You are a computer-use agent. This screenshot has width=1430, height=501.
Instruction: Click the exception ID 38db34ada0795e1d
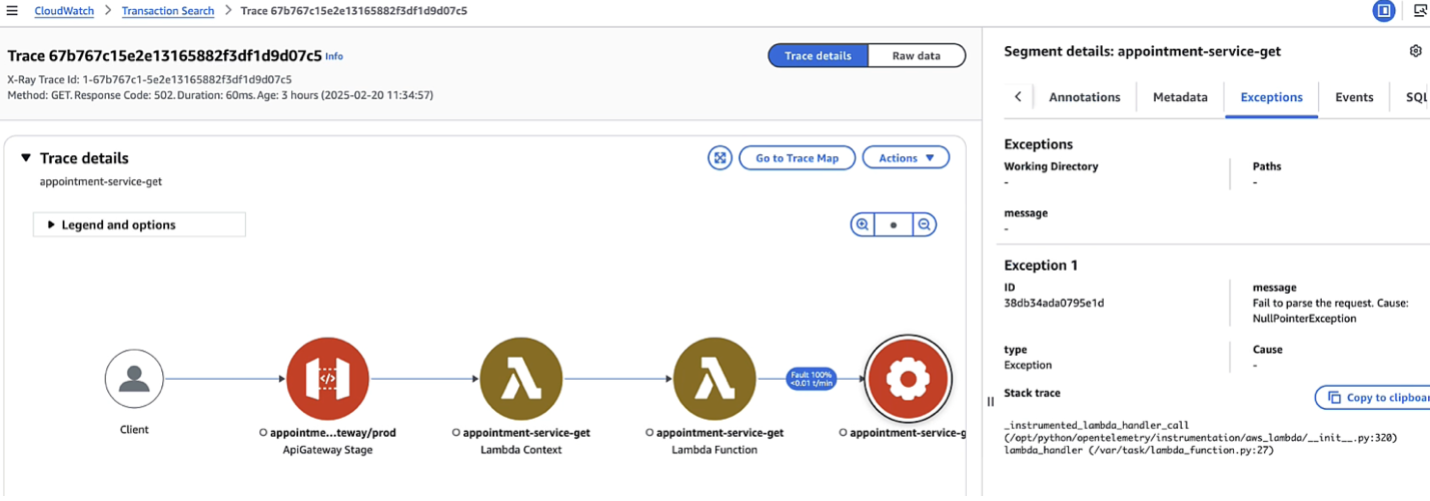[1054, 302]
